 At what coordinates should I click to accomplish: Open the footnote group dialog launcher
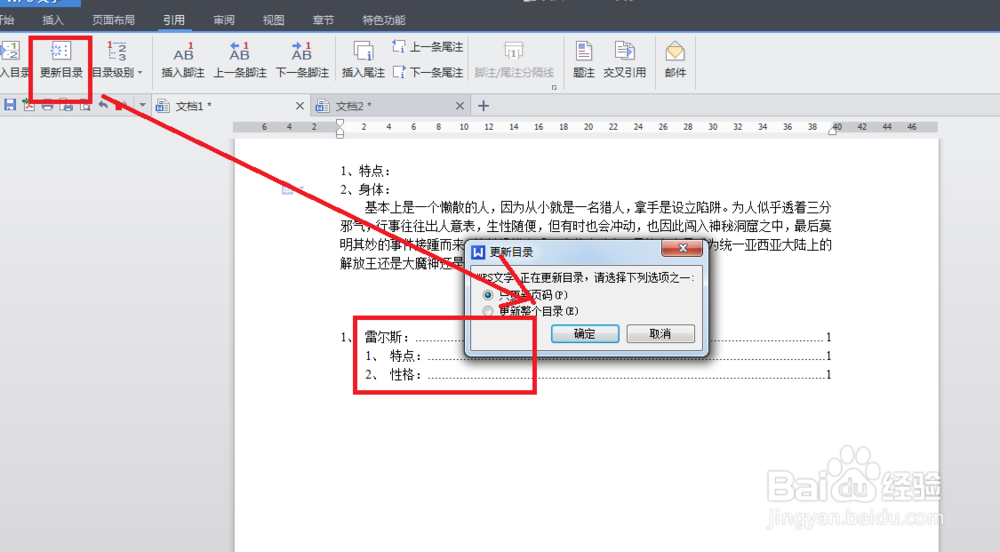pyautogui.click(x=554, y=87)
